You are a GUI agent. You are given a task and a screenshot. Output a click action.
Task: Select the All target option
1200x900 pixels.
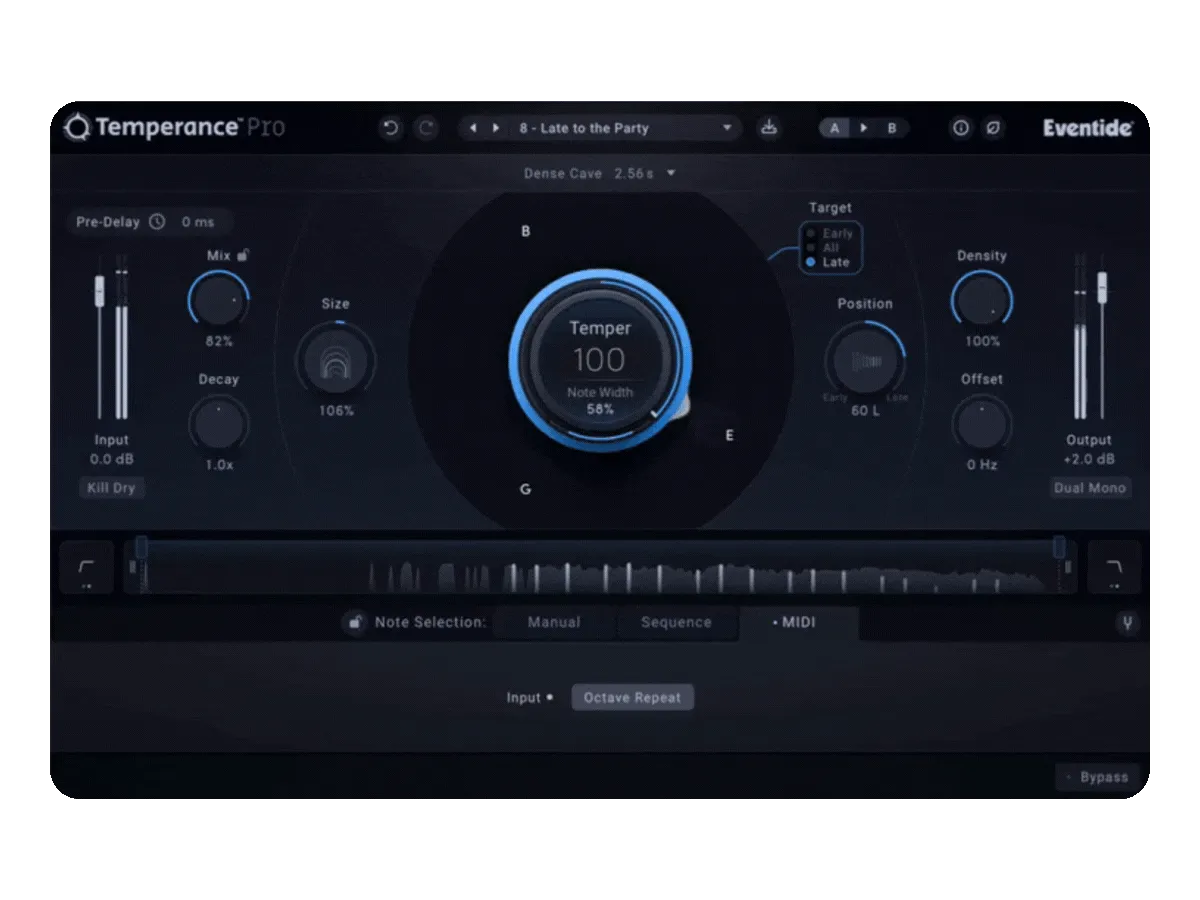tap(824, 247)
